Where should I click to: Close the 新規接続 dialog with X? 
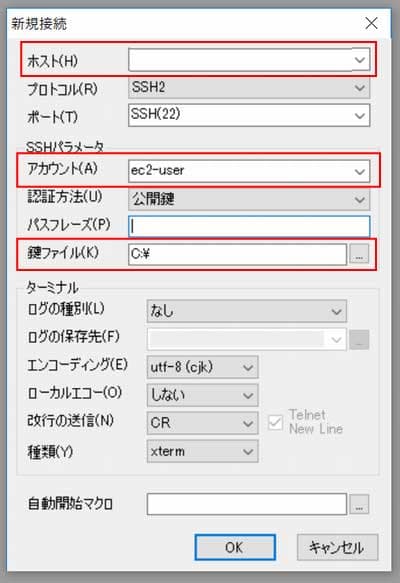[x=371, y=23]
